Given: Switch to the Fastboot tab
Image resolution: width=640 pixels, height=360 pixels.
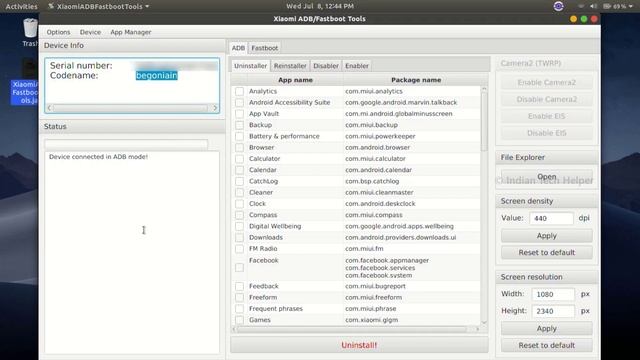Looking at the screenshot, I should coord(264,48).
